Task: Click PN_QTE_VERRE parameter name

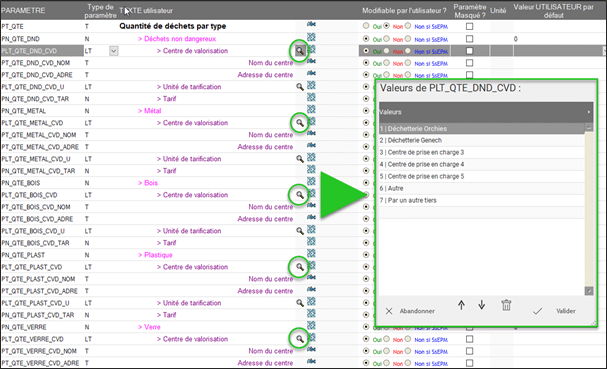Action: (24, 327)
